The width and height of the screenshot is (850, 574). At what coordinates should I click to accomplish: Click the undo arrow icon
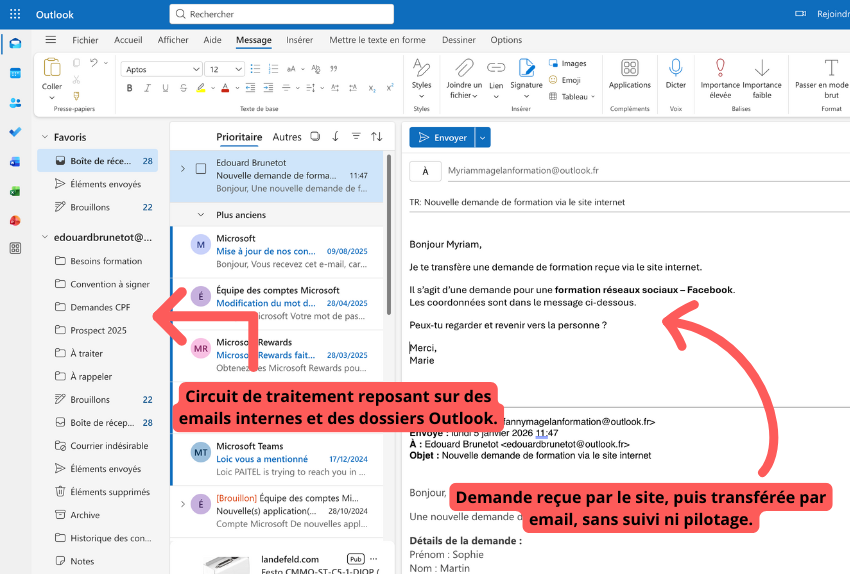pyautogui.click(x=94, y=63)
